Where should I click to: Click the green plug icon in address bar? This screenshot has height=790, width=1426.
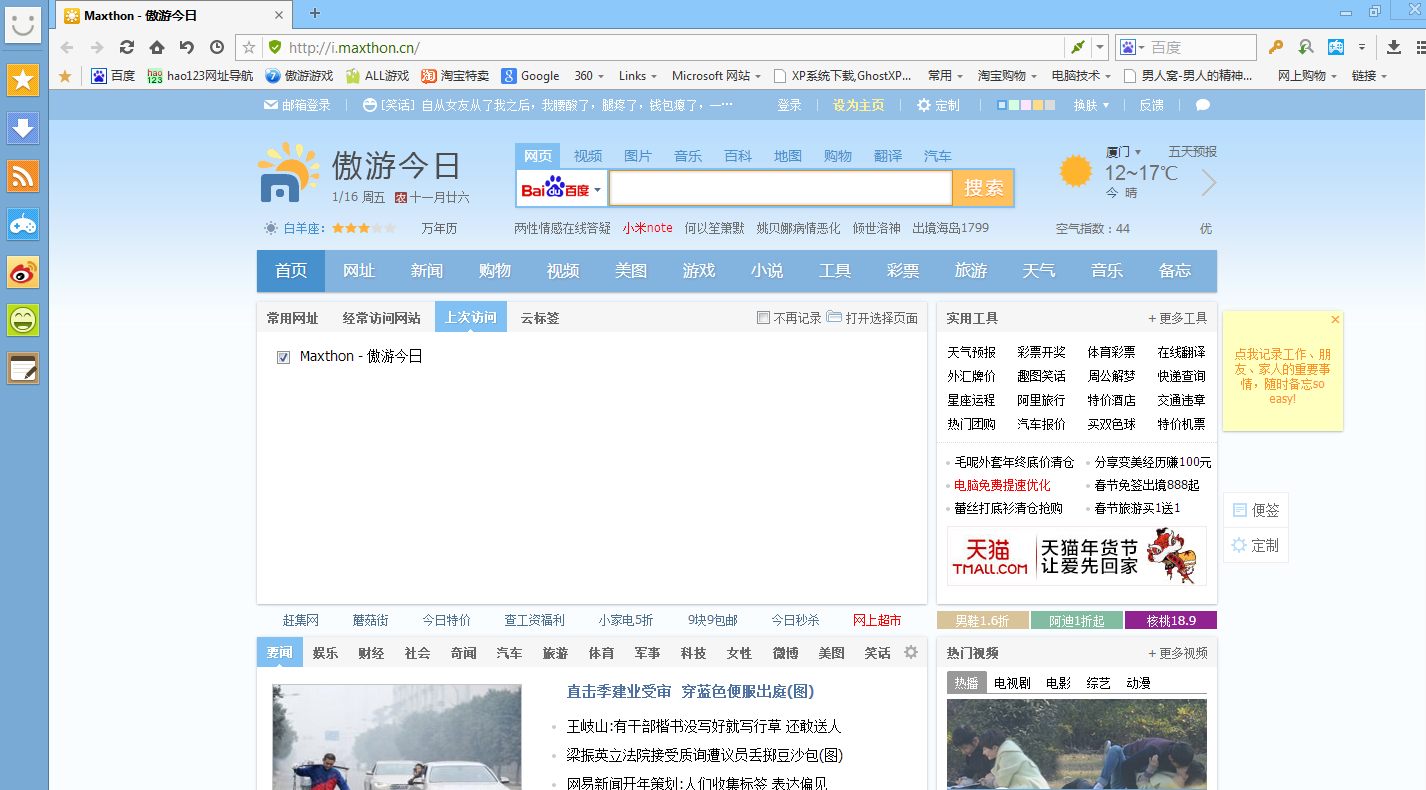tap(1077, 47)
